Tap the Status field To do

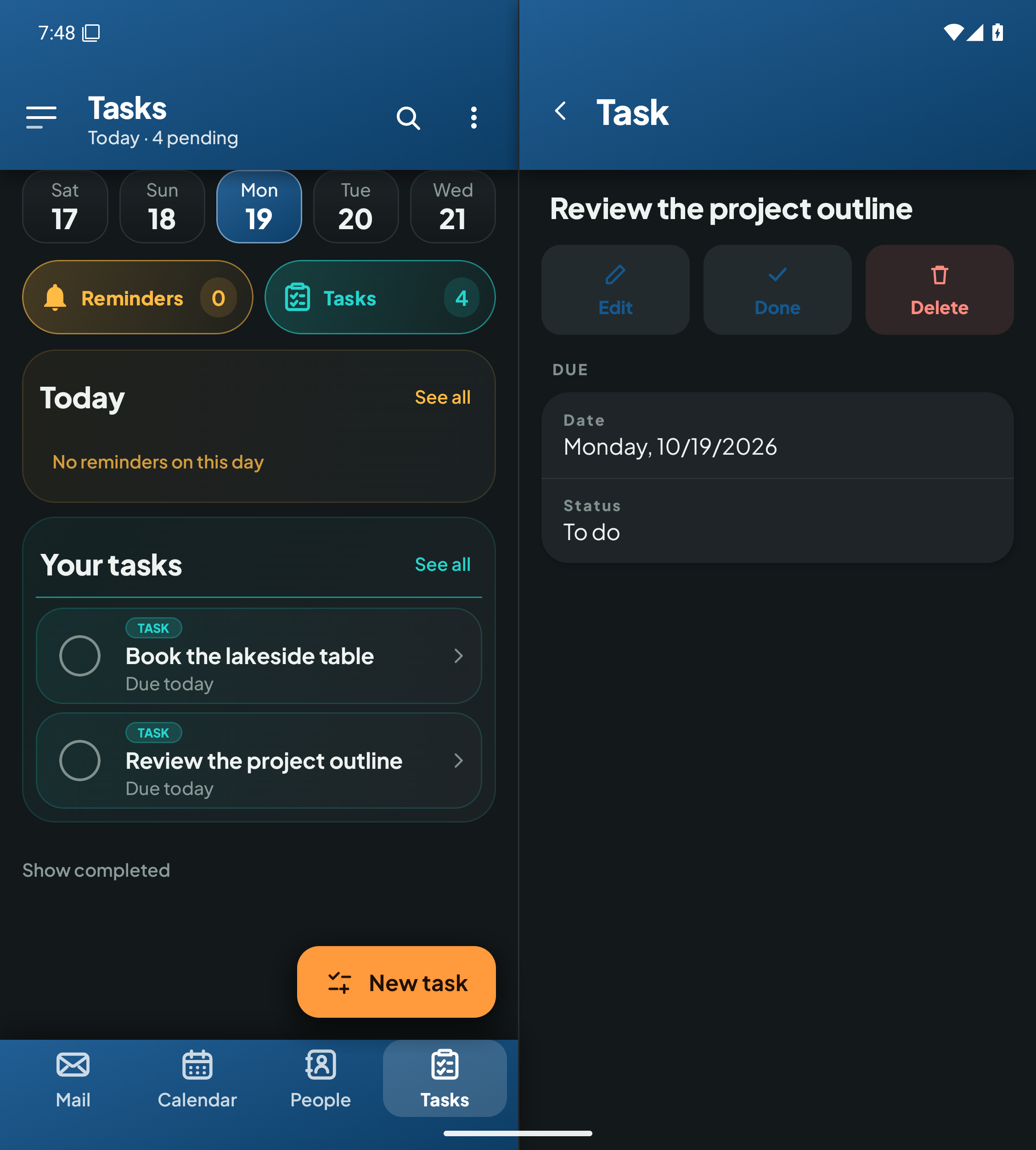tap(777, 521)
